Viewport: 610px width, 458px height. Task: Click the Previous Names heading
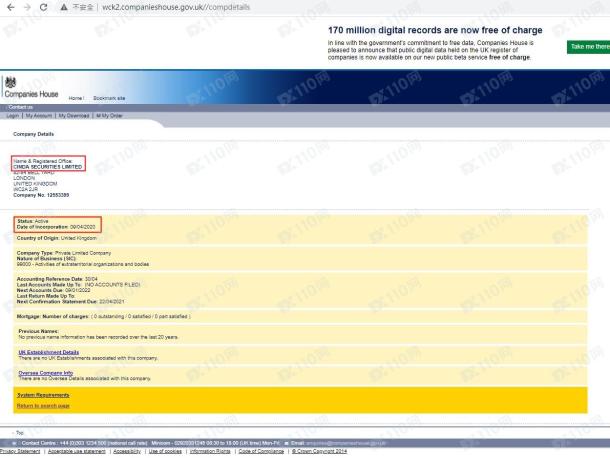(39, 331)
